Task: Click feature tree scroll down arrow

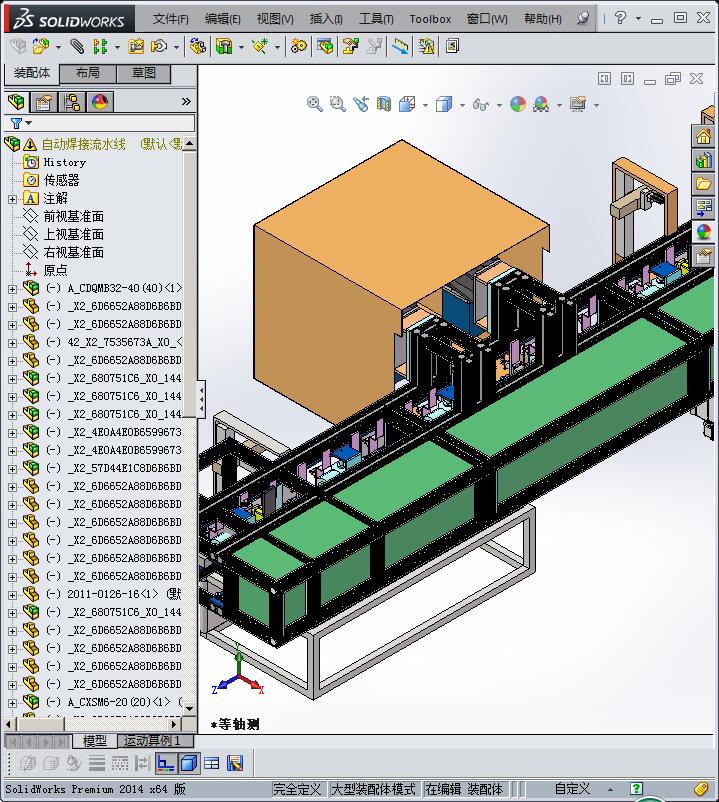Action: (x=189, y=708)
